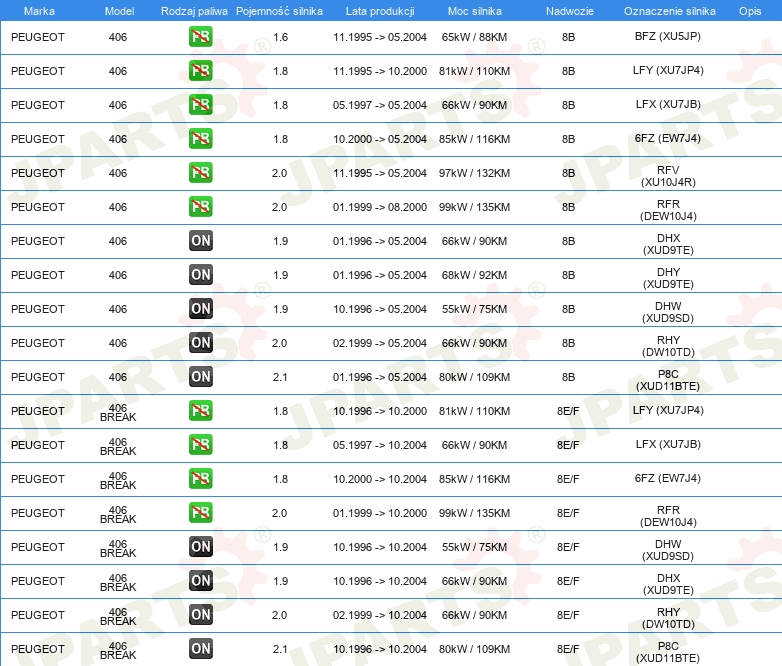Click the date range 01.1999 -> 08.2000

(380, 207)
